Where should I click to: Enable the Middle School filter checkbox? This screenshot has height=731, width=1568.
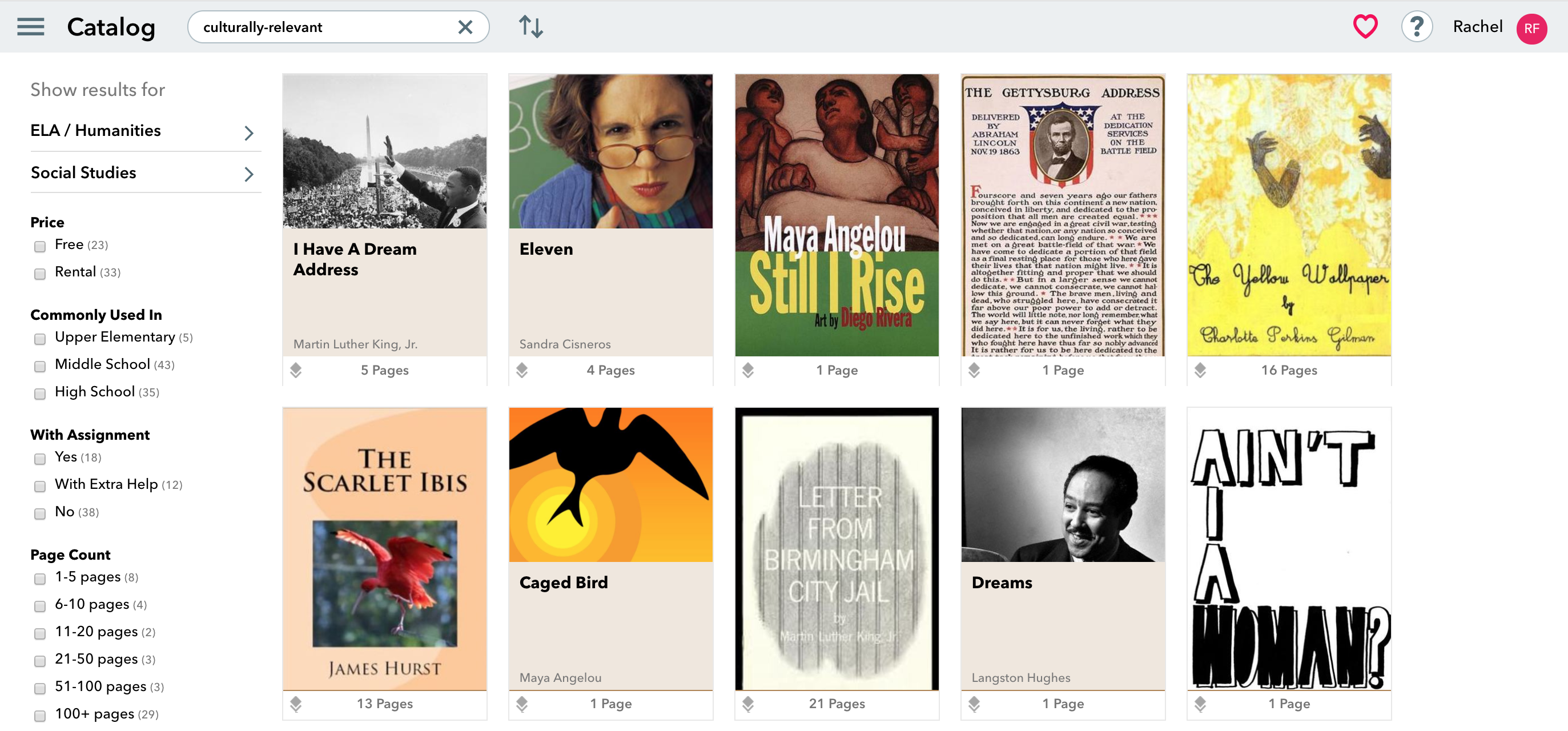[x=40, y=366]
